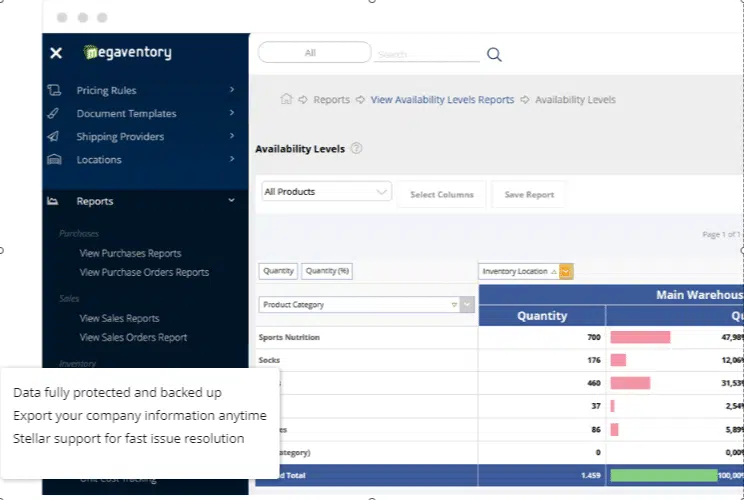
Task: Collapse the Reports section chevron
Action: pos(232,200)
